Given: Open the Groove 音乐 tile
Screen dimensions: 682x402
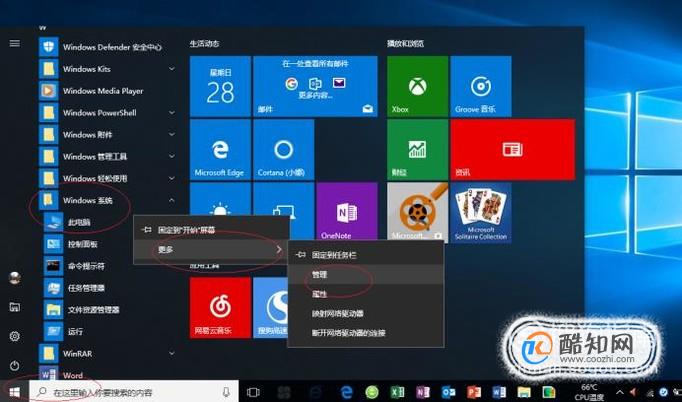Looking at the screenshot, I should pyautogui.click(x=481, y=86).
